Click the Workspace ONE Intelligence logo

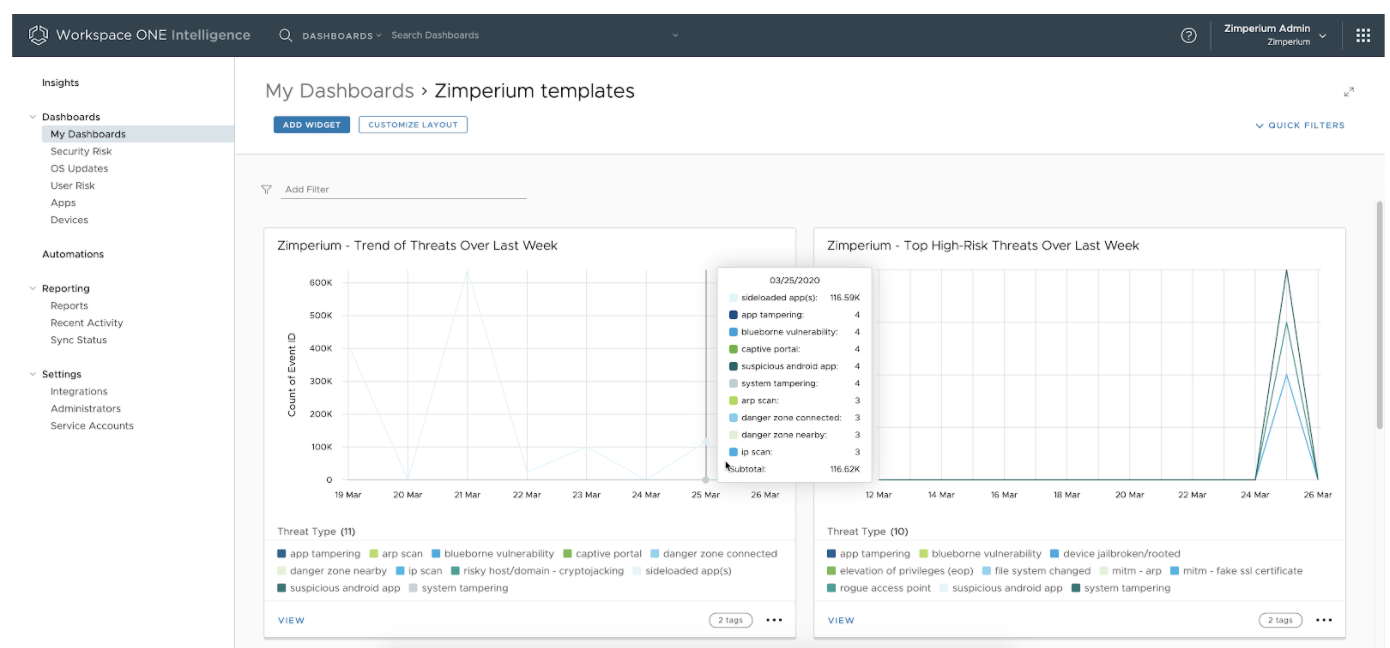(139, 35)
